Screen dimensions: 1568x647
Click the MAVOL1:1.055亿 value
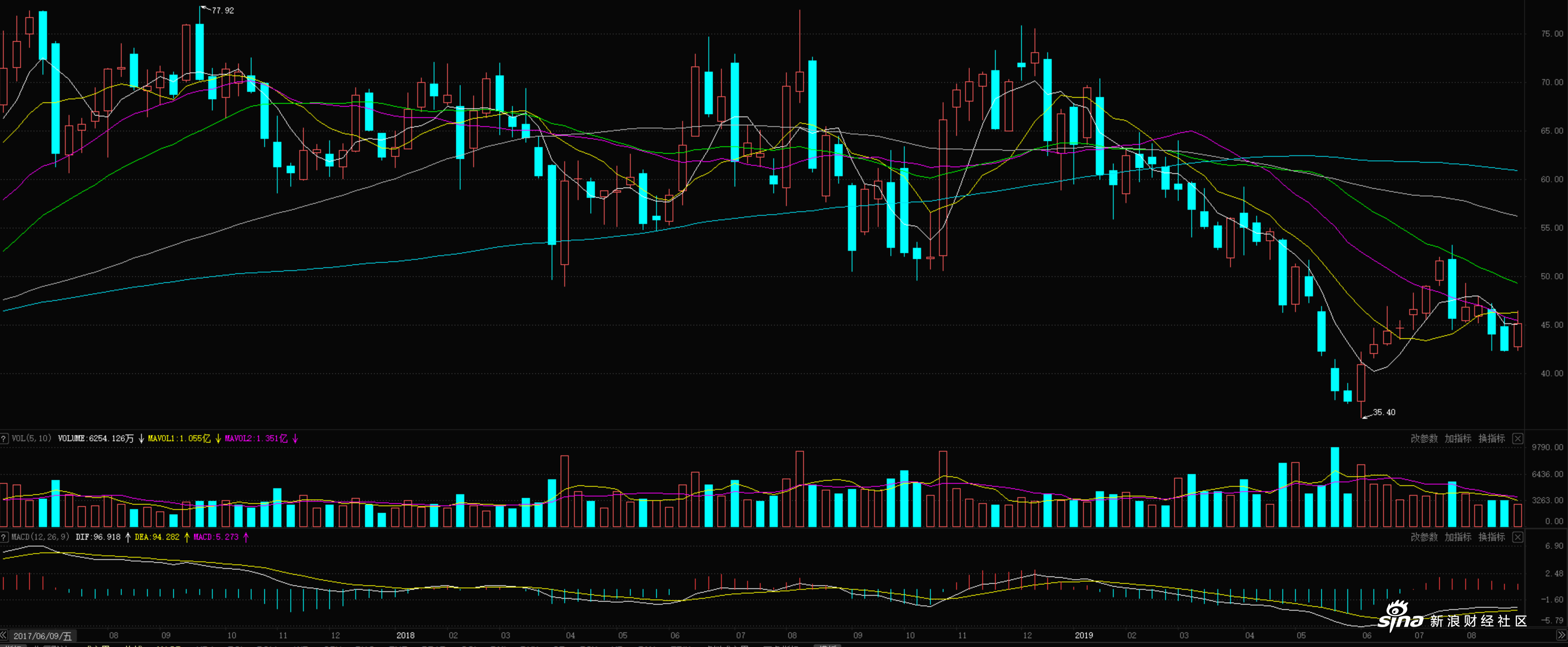[179, 438]
